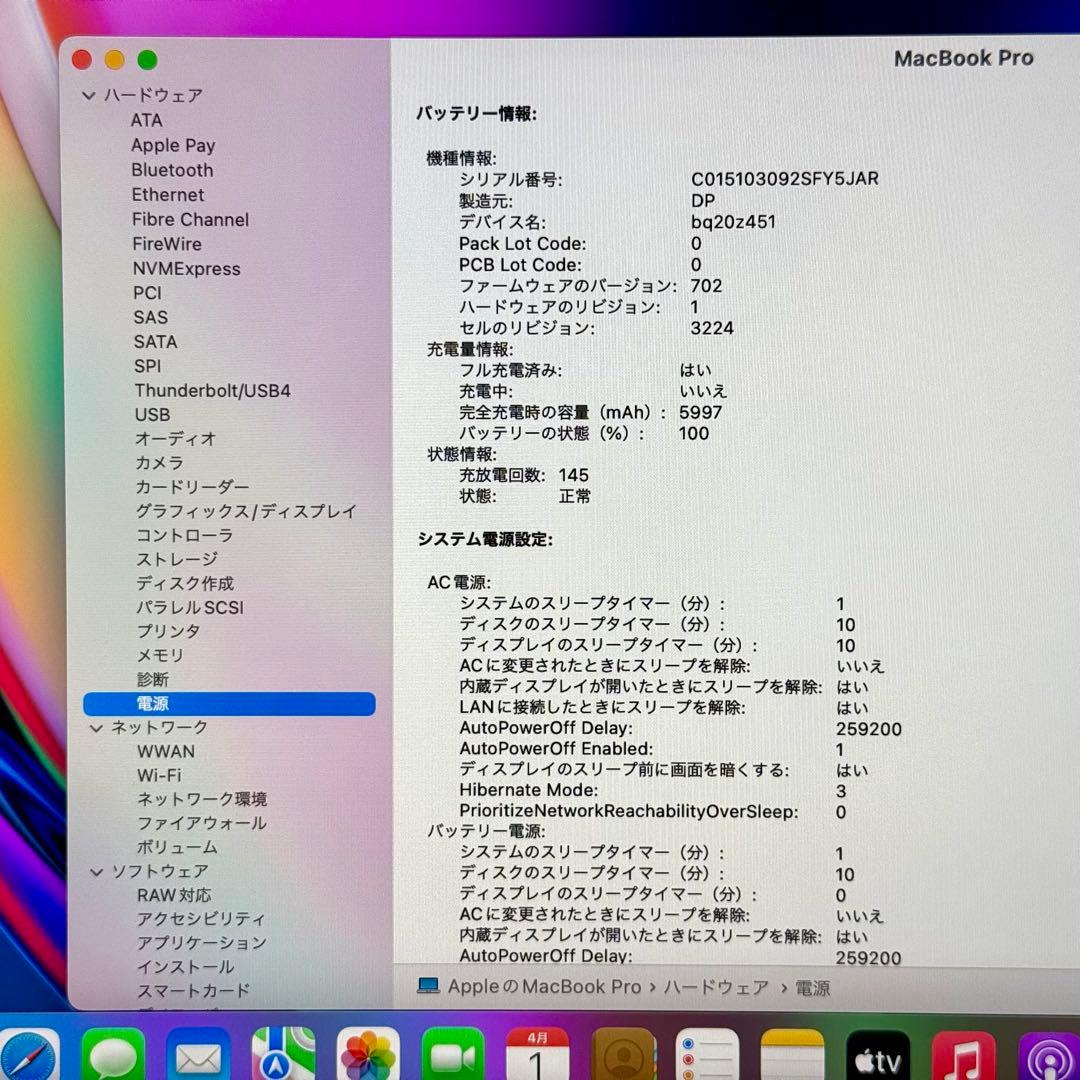The image size is (1080, 1080).
Task: Click the AC AutoPowerOff Delay value 259200
Action: [x=869, y=729]
